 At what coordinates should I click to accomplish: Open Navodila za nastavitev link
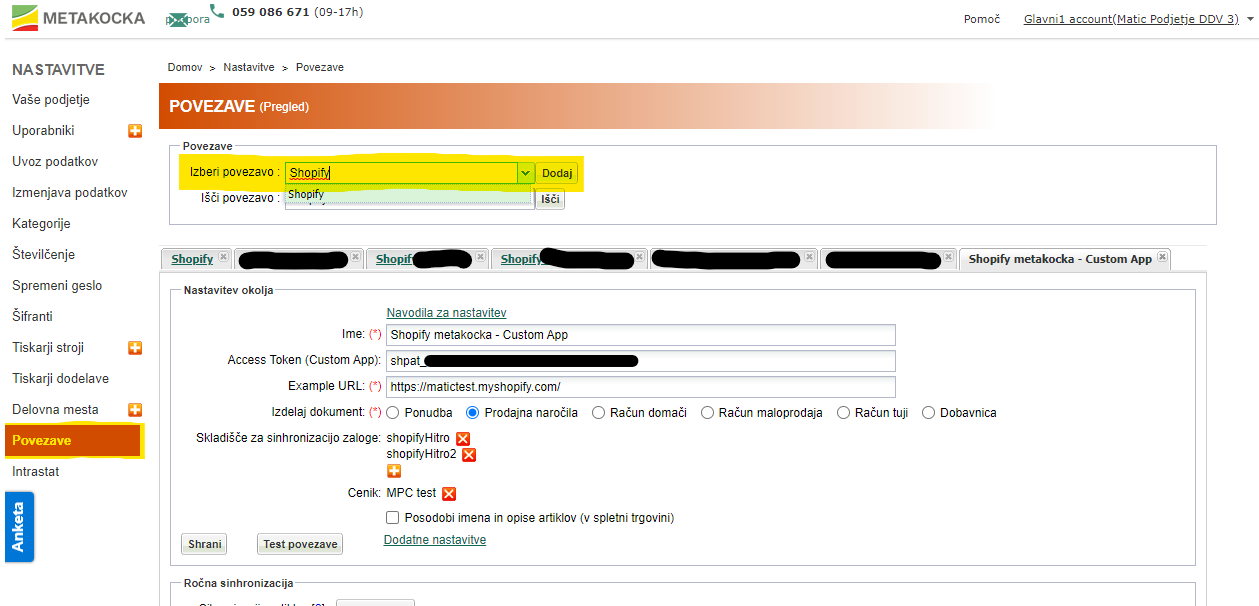click(x=446, y=313)
